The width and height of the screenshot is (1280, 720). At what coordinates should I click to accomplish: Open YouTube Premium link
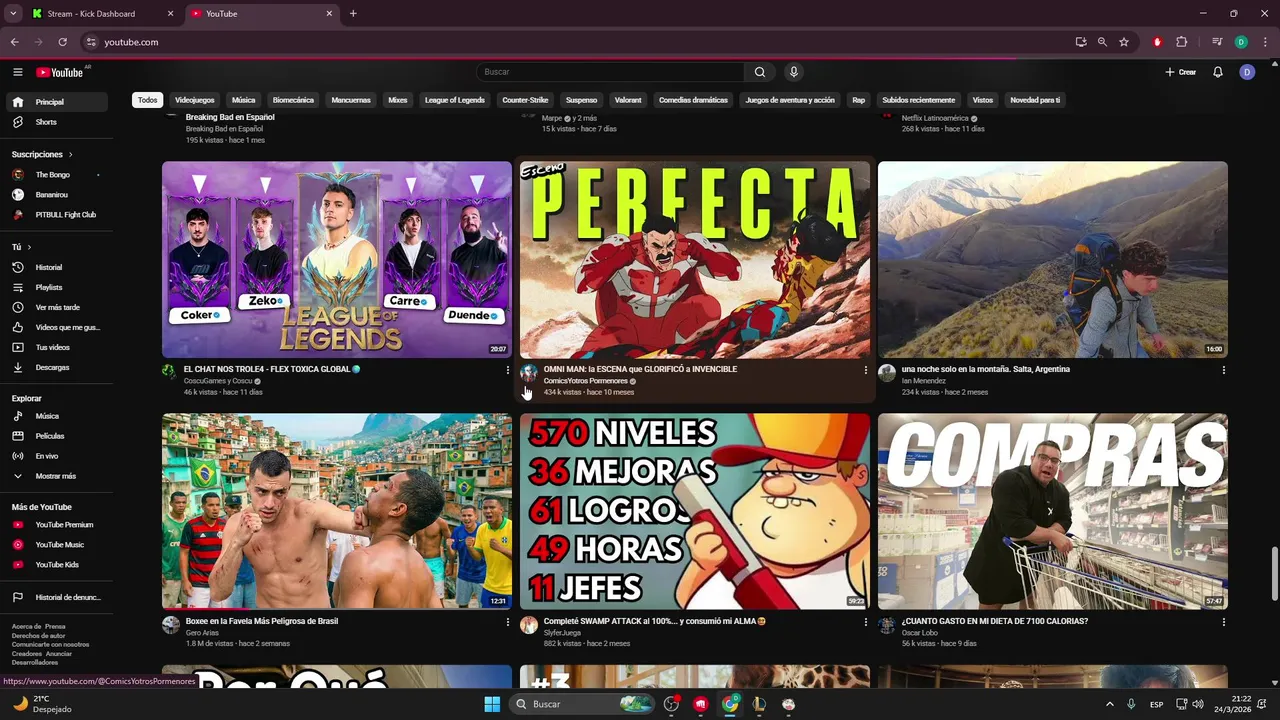click(x=57, y=525)
